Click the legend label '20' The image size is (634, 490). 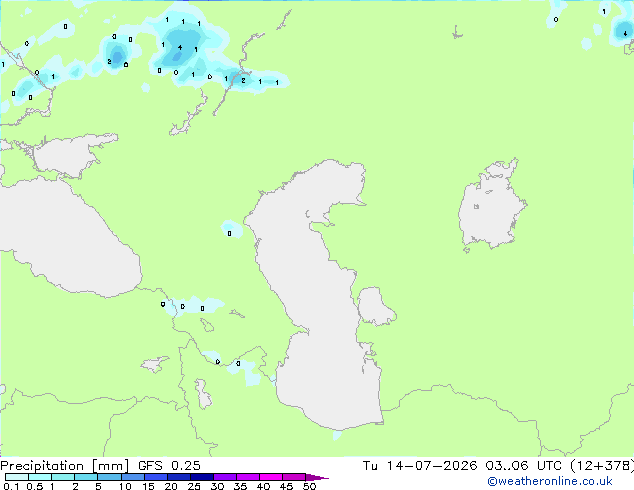tap(171, 486)
